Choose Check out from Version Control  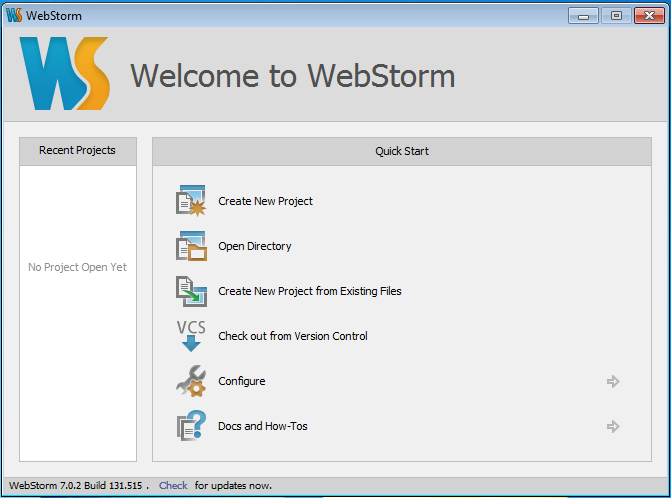293,336
